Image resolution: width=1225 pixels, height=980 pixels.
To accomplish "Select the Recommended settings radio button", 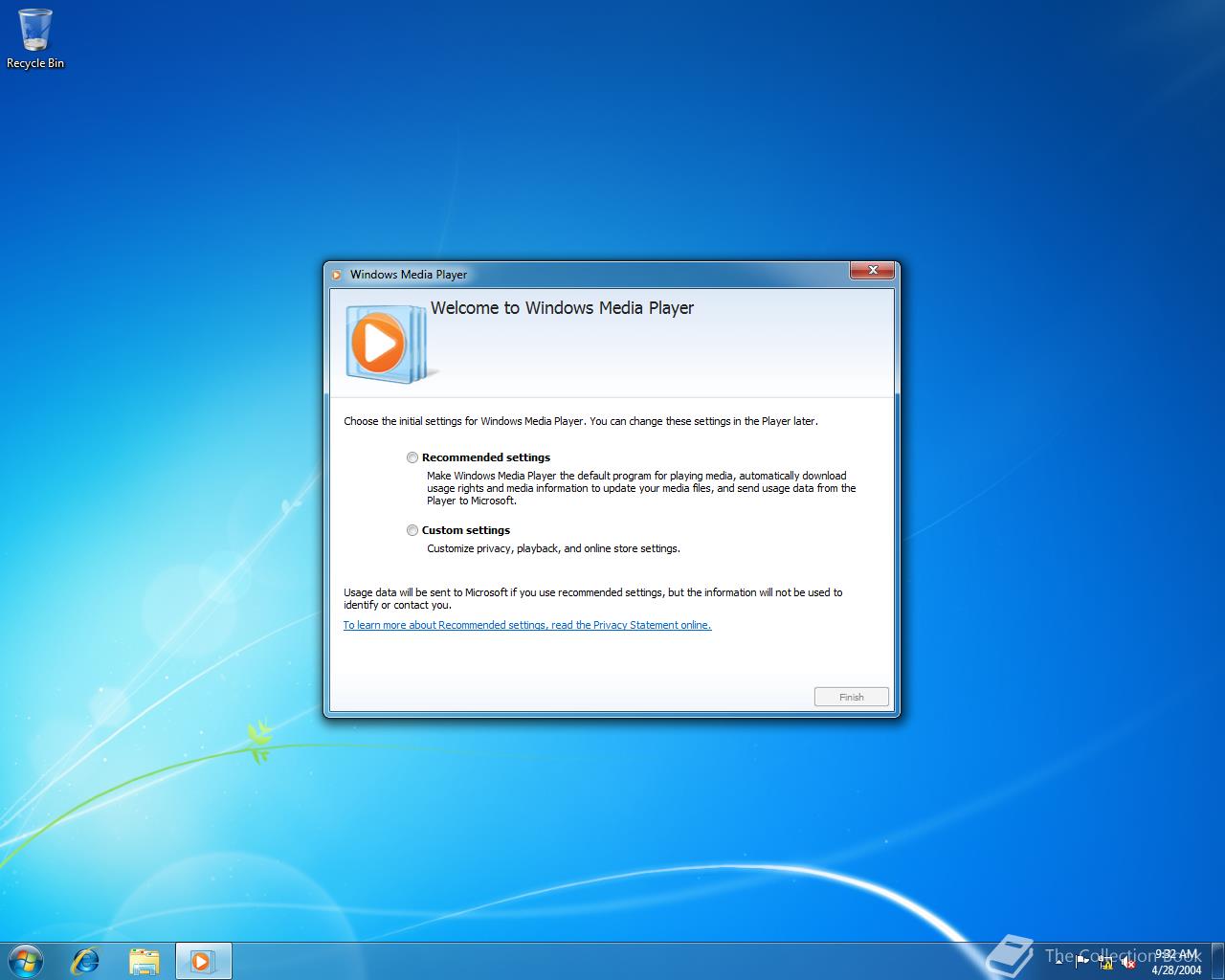I will [412, 457].
